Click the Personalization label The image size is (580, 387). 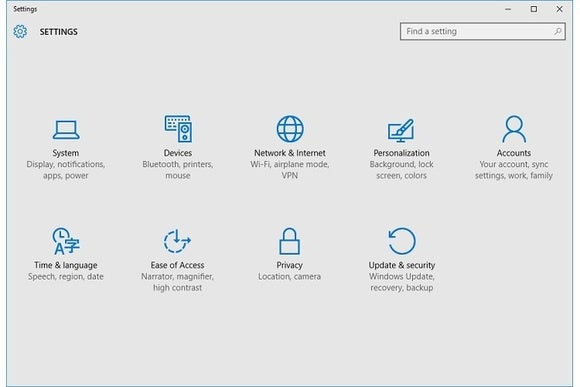click(401, 153)
